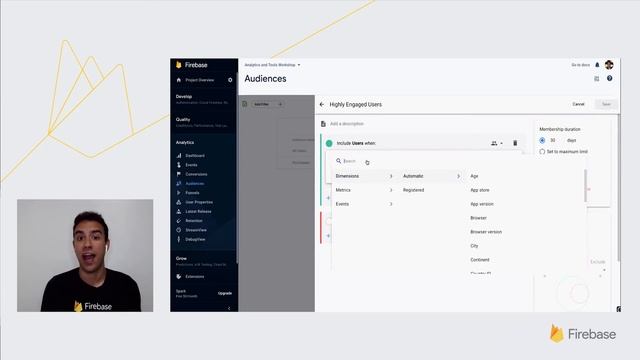Viewport: 640px width, 360px height.
Task: Click the Upgrade plan button
Action: point(225,293)
